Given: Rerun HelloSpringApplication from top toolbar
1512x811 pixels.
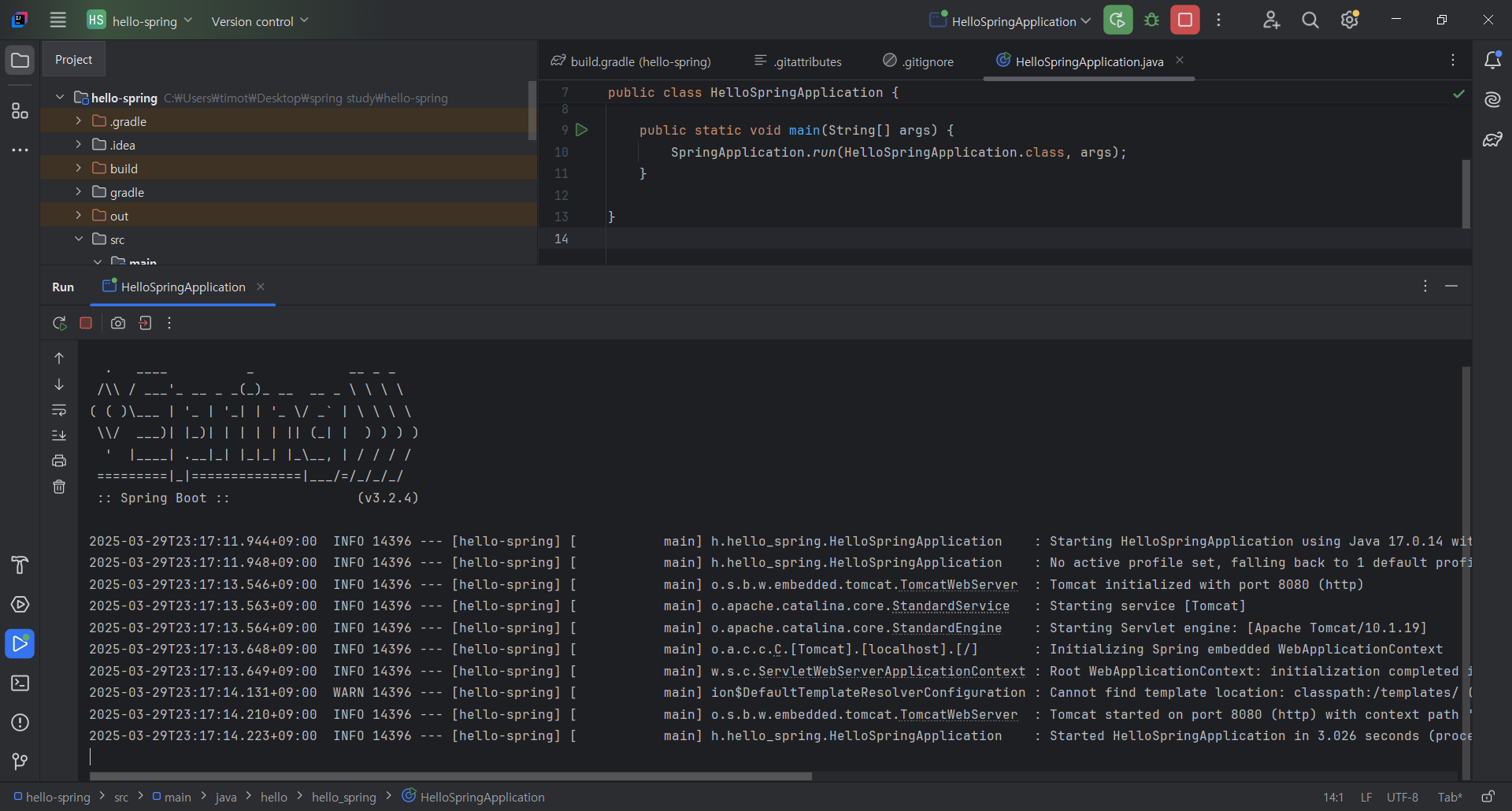Looking at the screenshot, I should [1117, 20].
